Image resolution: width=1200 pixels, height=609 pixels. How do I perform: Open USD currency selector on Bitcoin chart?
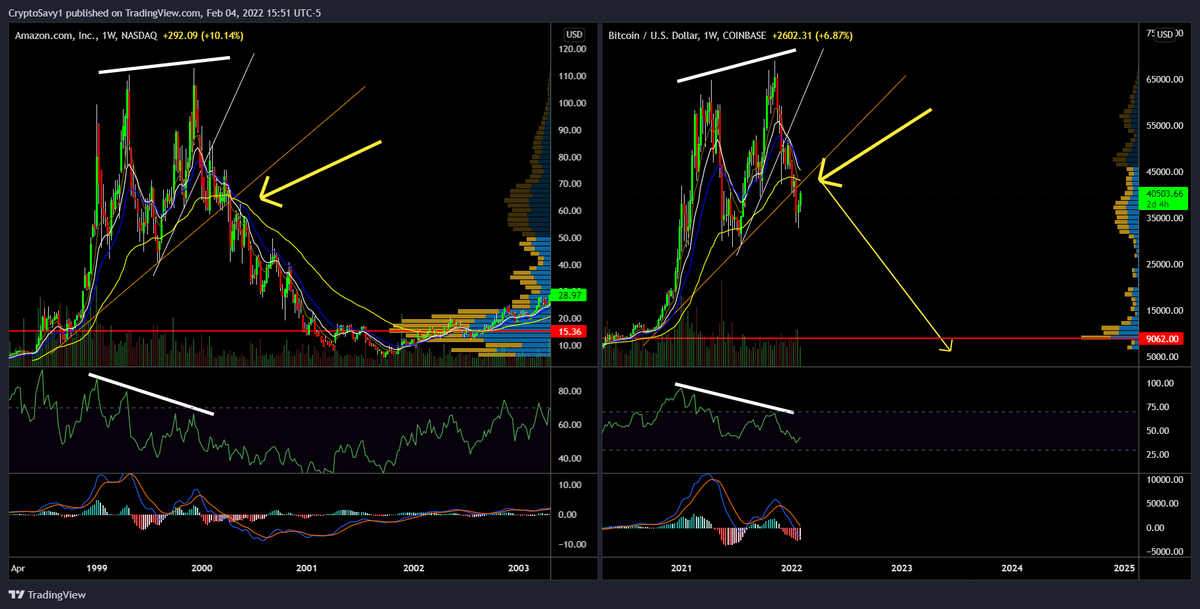coord(1165,34)
